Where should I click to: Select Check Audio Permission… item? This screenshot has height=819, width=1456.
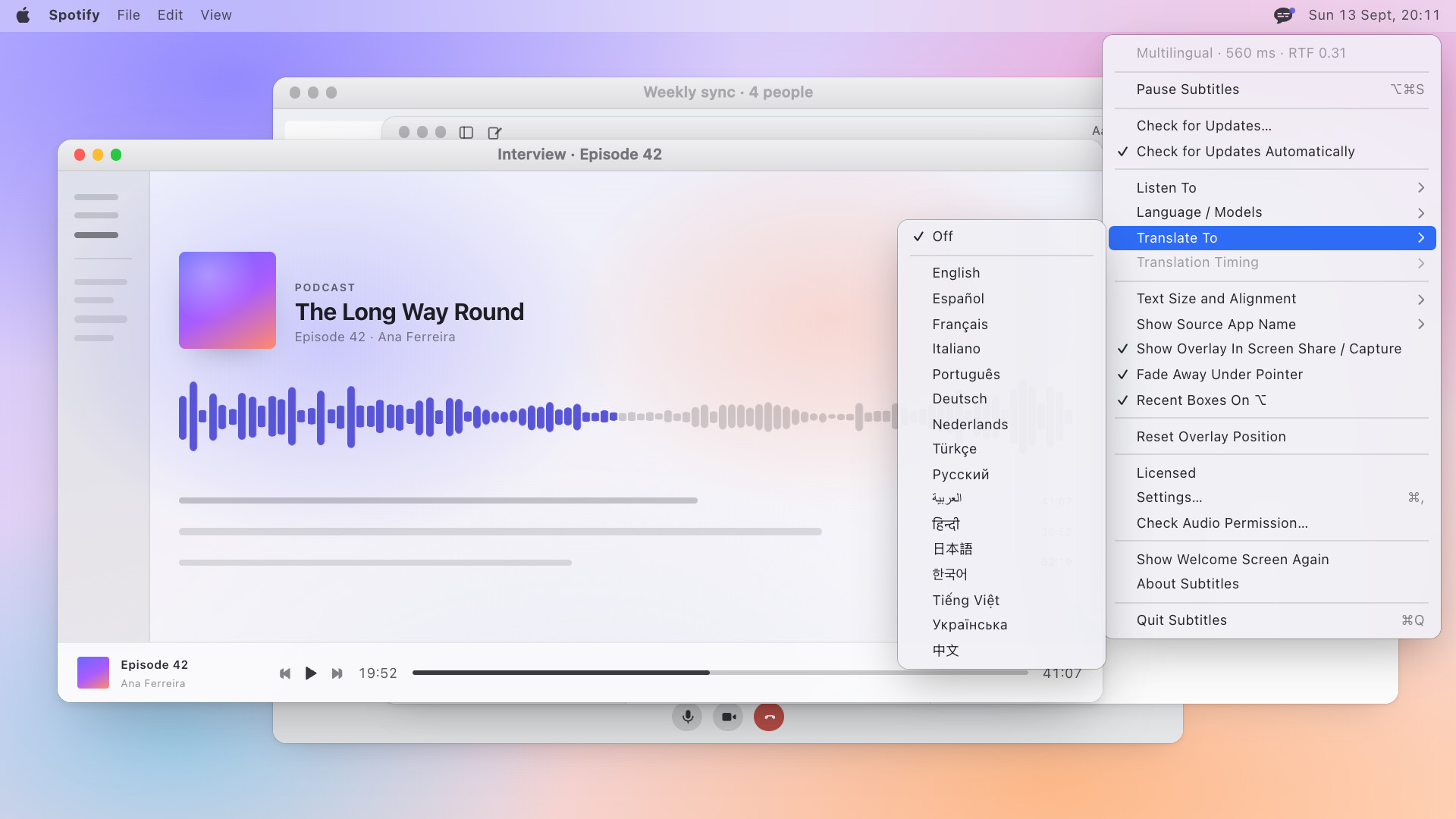tap(1272, 523)
